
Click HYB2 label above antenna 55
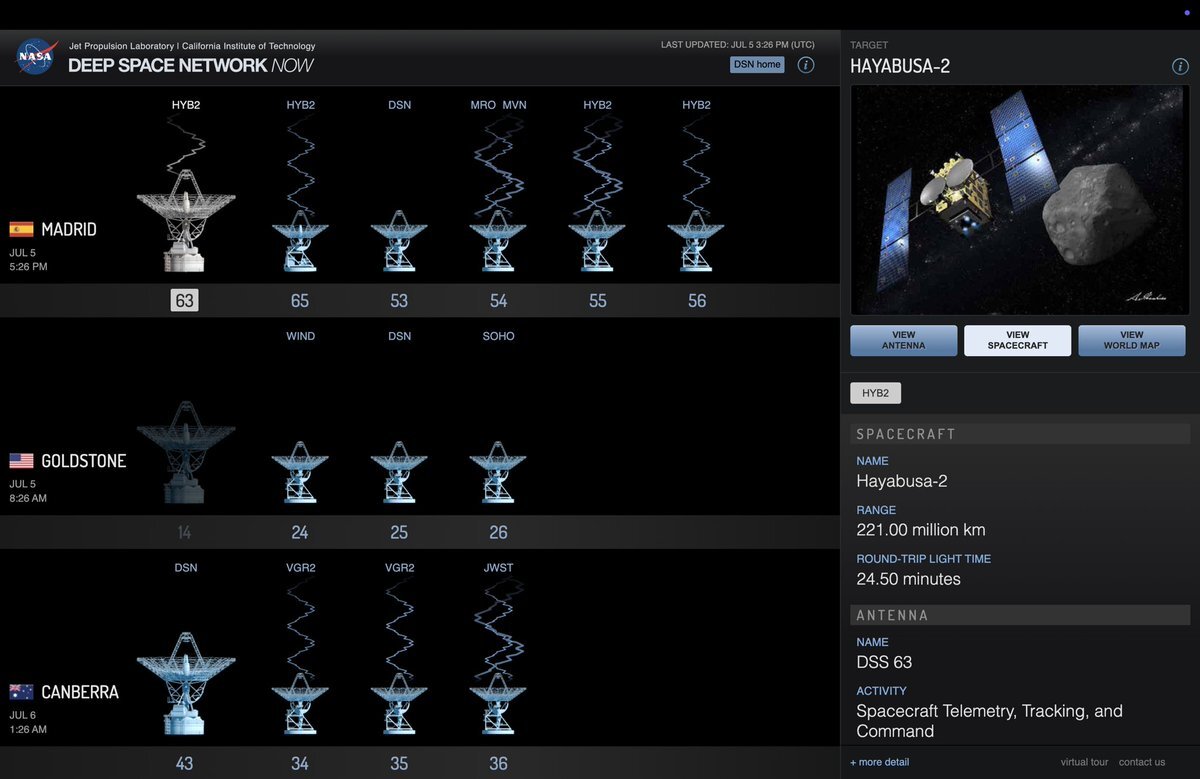click(597, 105)
